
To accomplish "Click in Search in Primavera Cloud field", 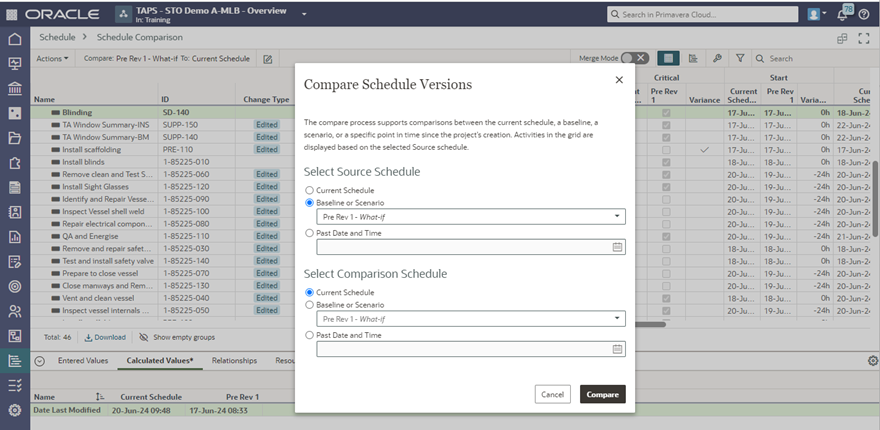I will [x=702, y=15].
